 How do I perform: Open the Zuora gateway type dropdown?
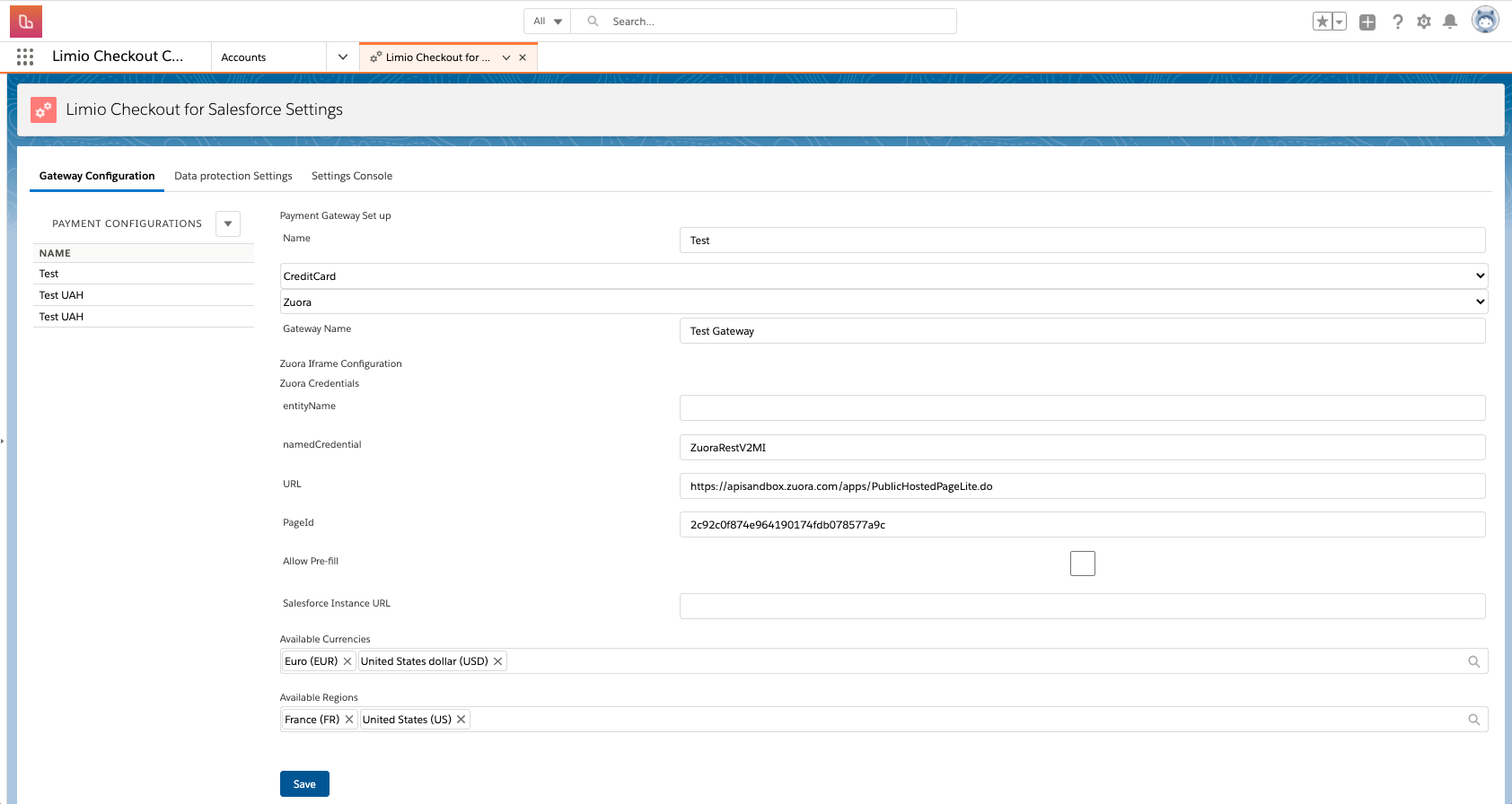click(883, 301)
